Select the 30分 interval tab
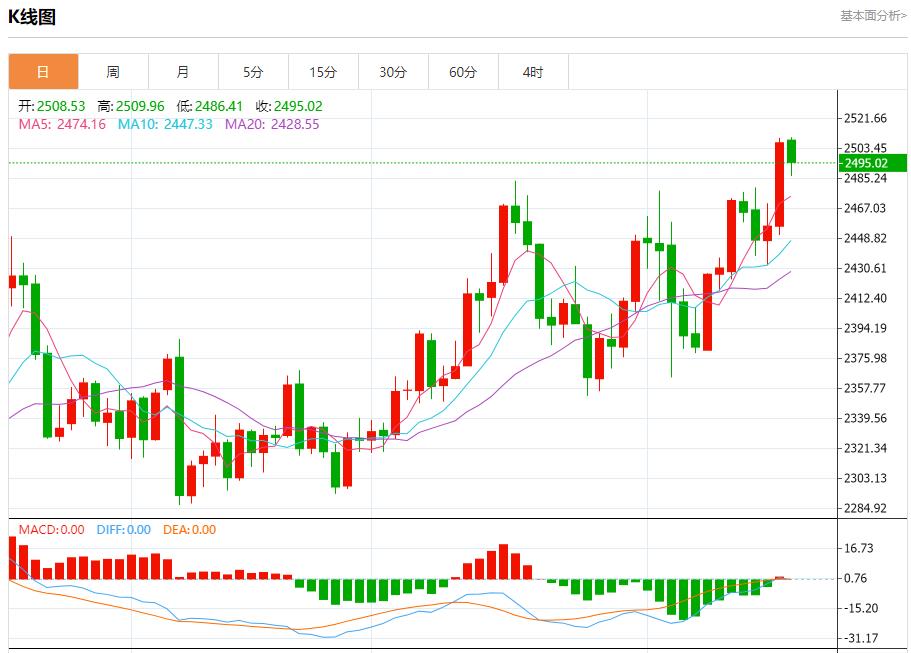Viewport: 911px width, 653px height. click(393, 72)
